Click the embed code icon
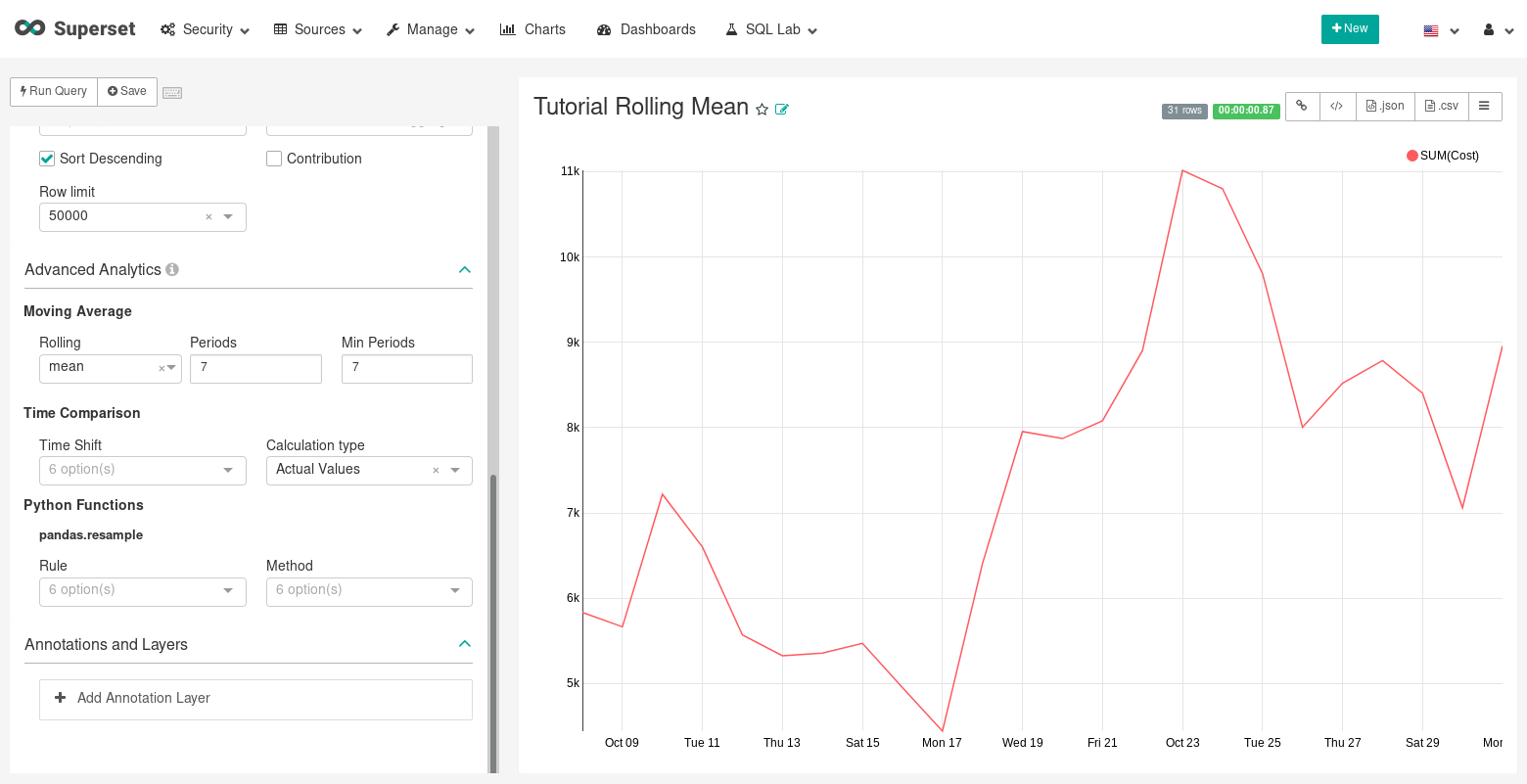1527x784 pixels. point(1337,106)
